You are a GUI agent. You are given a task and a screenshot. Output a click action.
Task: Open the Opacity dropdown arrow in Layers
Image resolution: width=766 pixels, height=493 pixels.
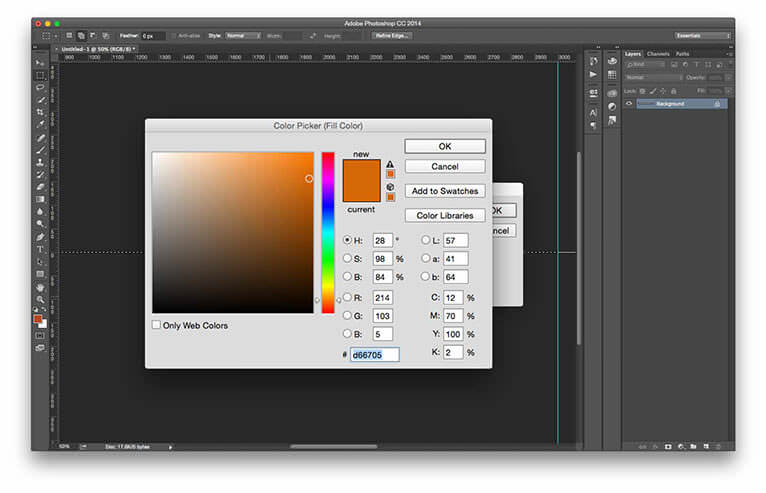728,78
